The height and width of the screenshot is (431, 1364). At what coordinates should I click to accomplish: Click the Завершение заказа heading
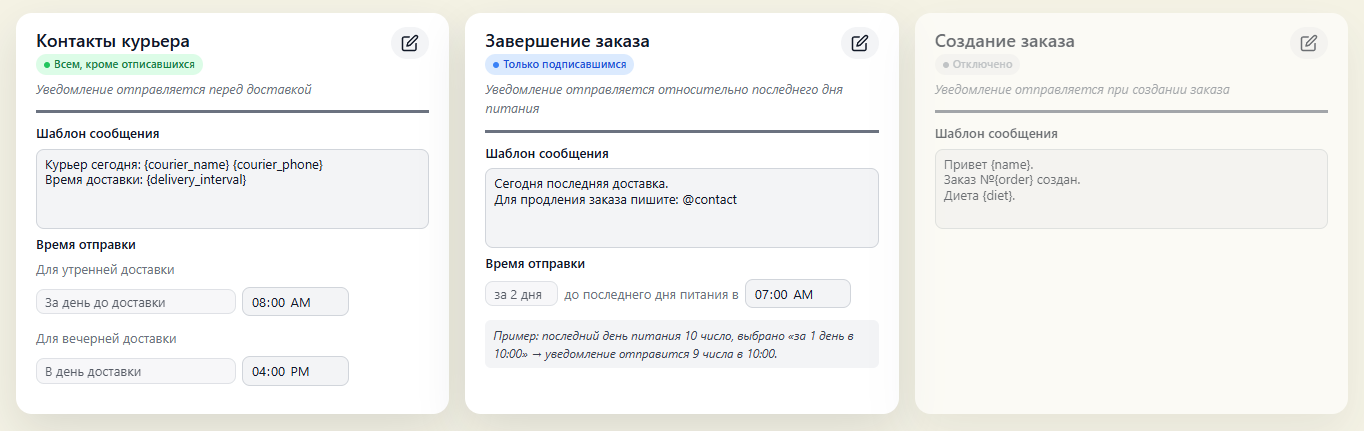567,41
